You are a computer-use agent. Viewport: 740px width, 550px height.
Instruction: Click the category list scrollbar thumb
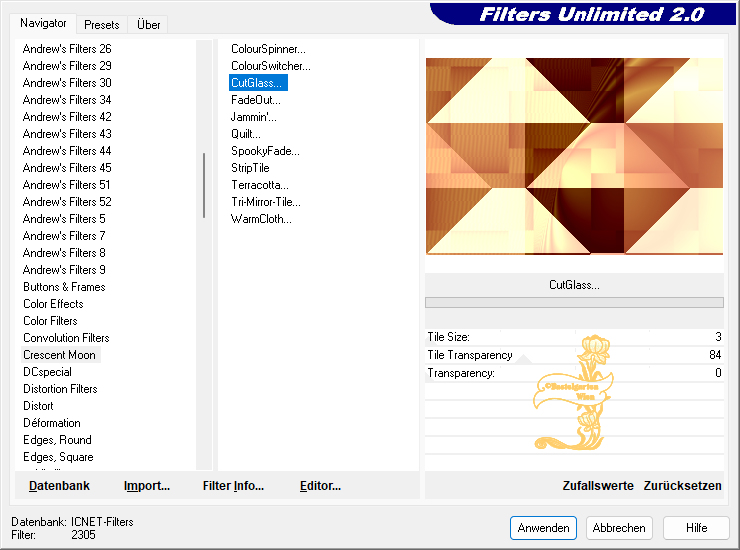pos(204,185)
